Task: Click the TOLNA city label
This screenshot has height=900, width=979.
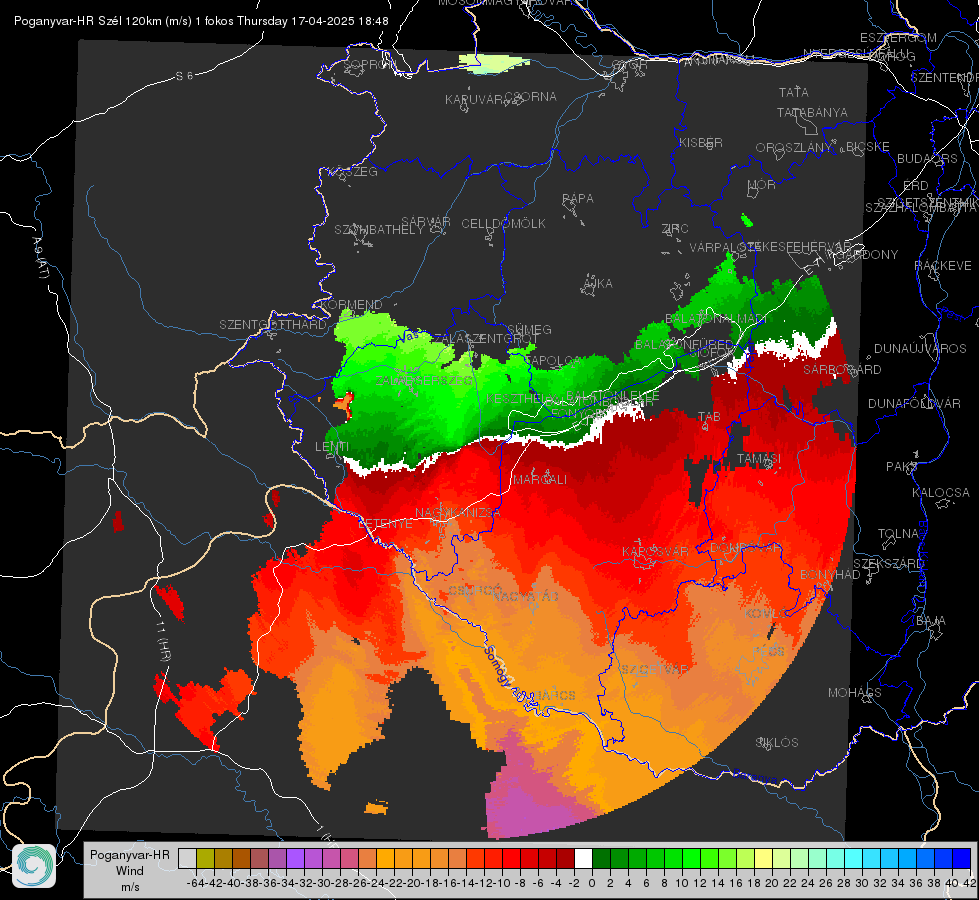Action: tap(899, 534)
